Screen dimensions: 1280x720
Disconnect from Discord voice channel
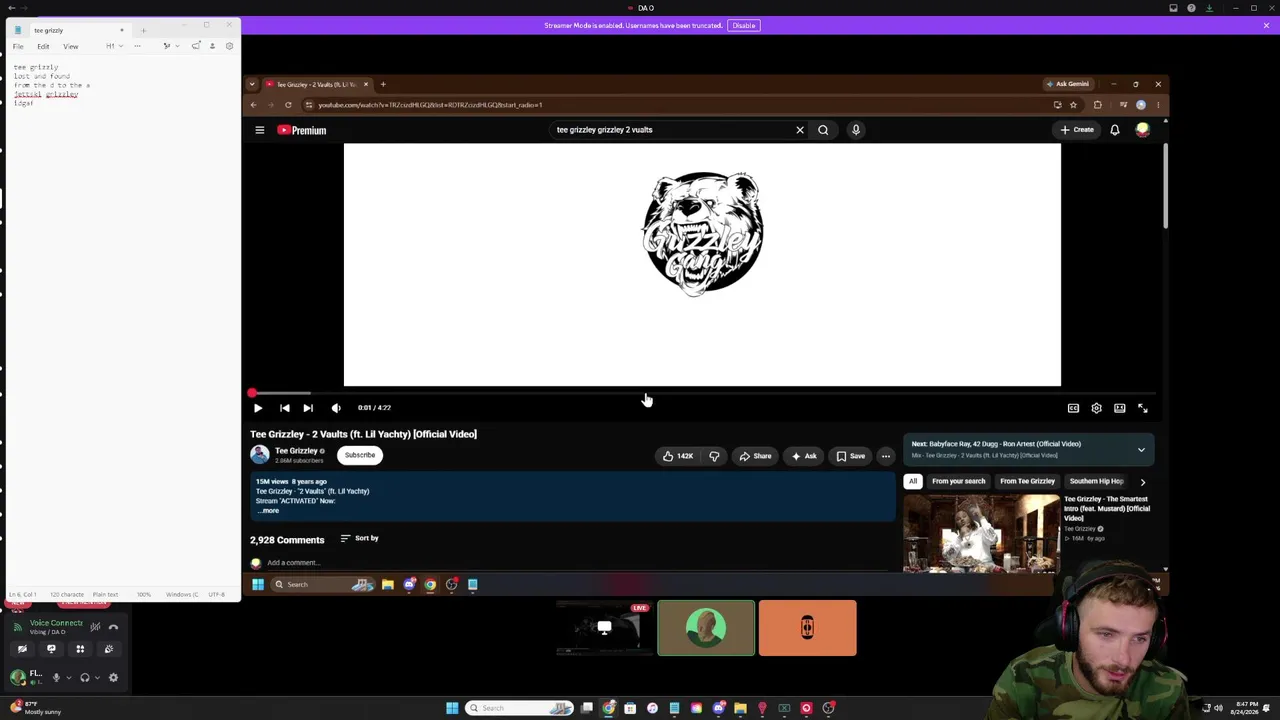point(113,628)
